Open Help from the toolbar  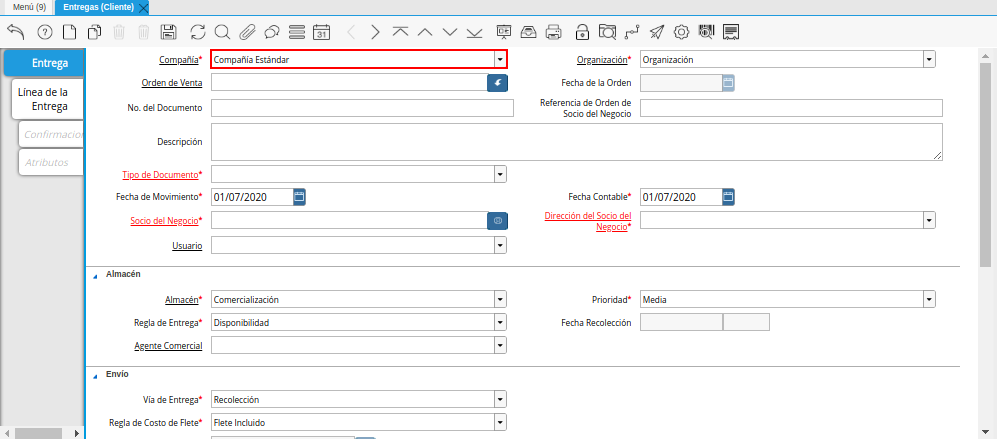click(x=45, y=32)
